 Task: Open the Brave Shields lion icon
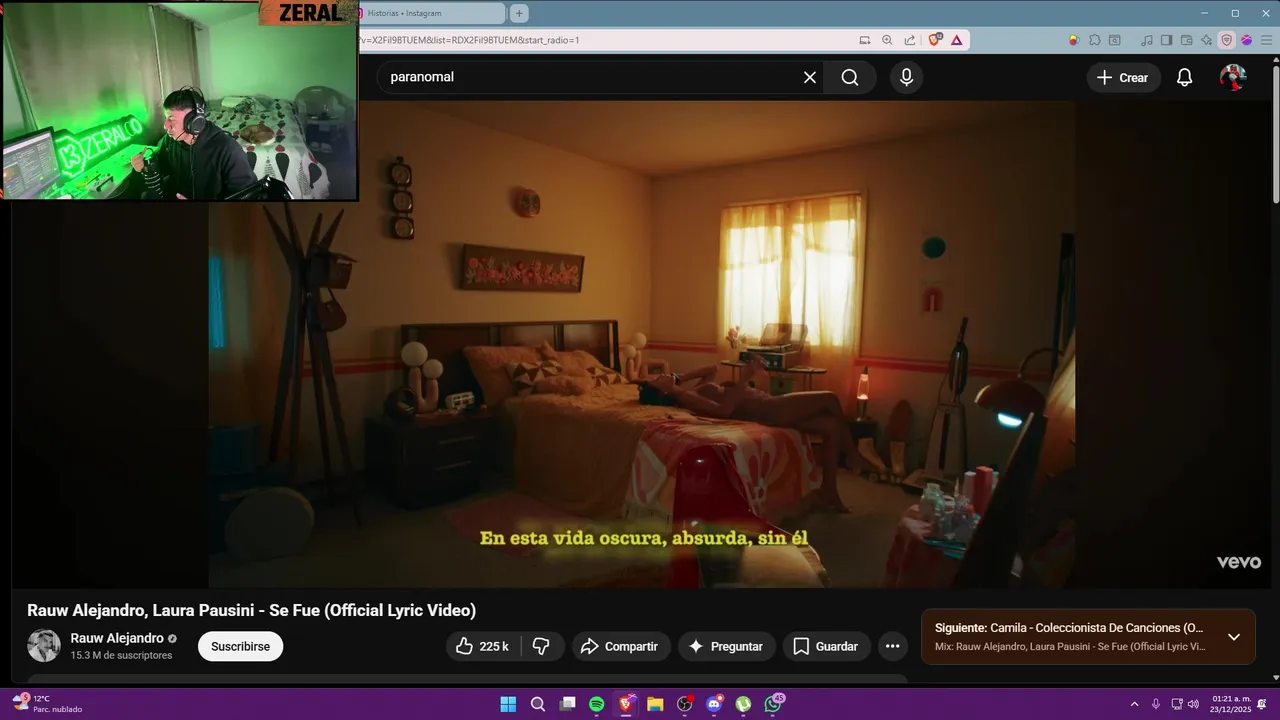click(x=935, y=40)
